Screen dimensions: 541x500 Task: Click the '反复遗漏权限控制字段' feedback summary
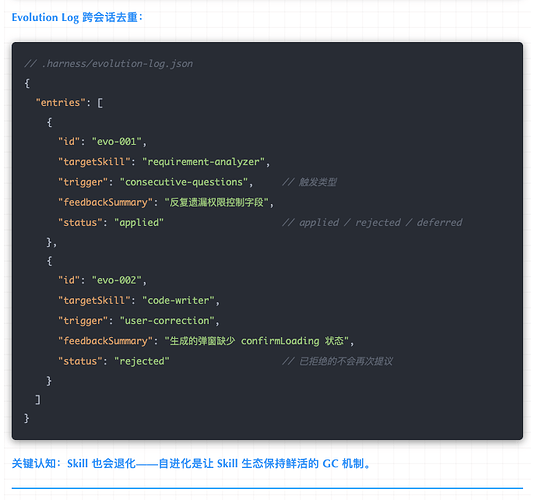pos(216,203)
